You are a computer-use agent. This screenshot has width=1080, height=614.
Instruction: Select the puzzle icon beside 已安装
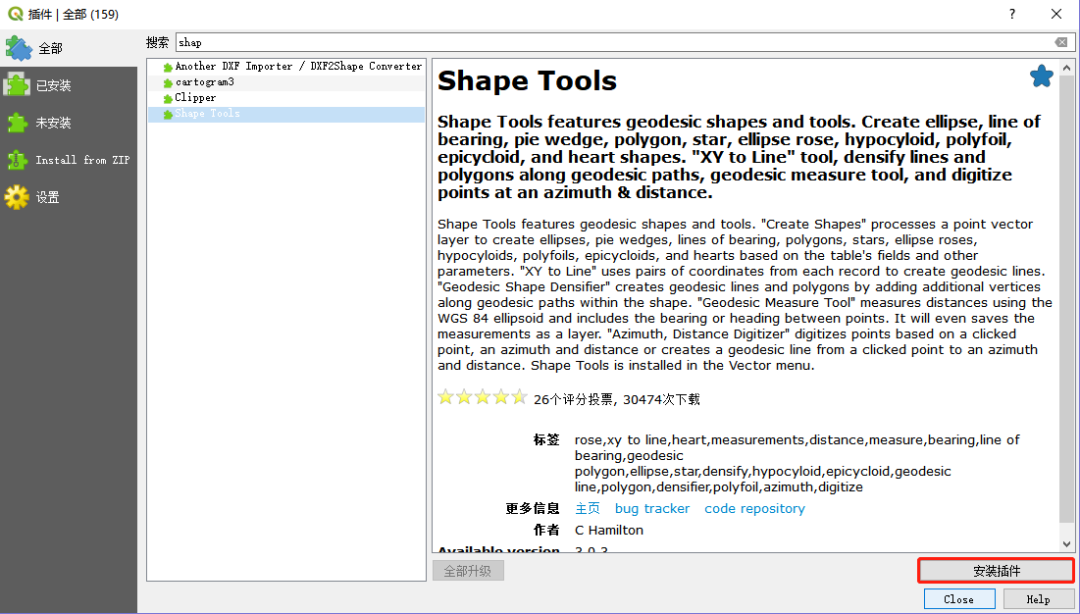point(17,85)
